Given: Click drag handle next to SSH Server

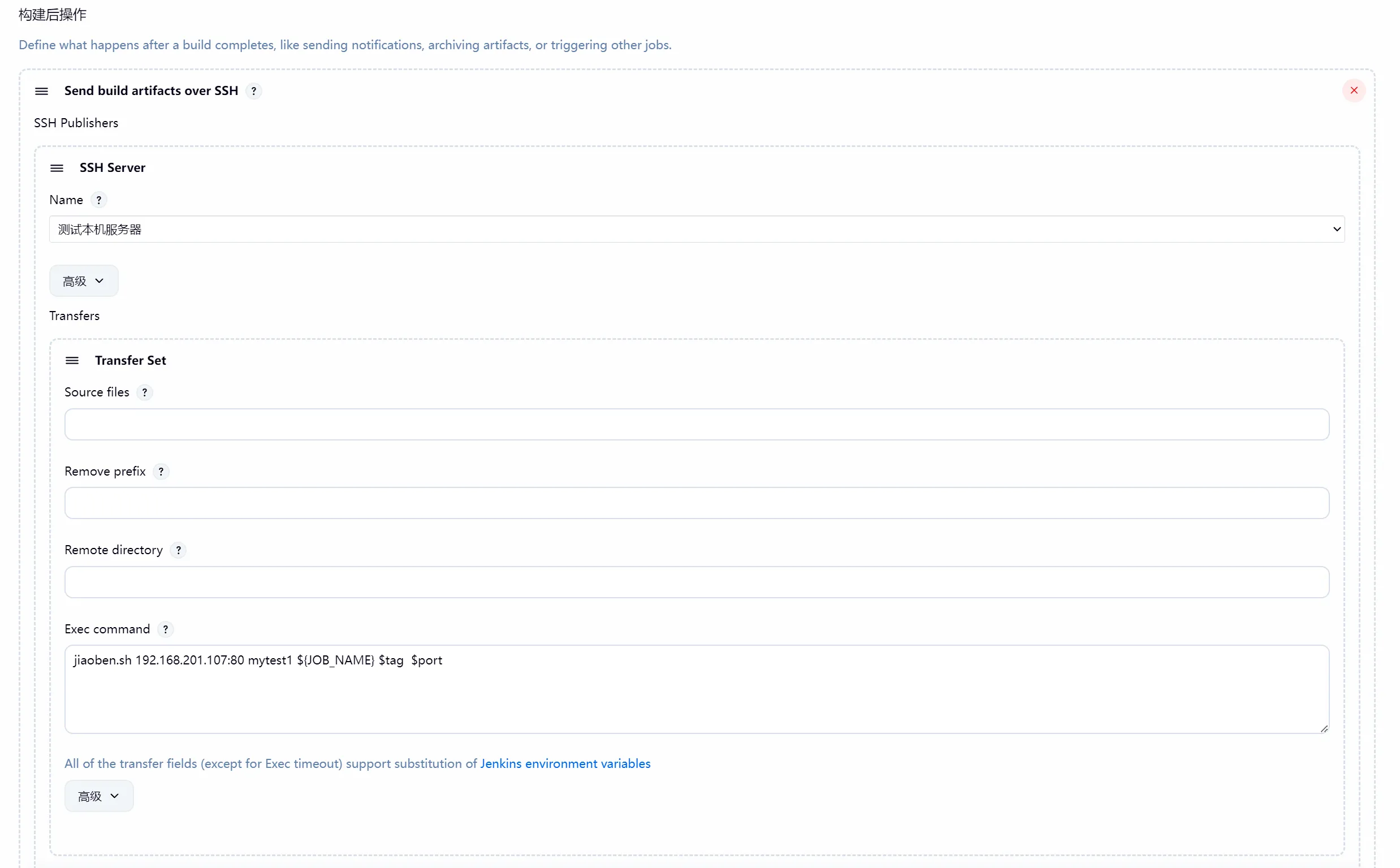Looking at the screenshot, I should (57, 167).
